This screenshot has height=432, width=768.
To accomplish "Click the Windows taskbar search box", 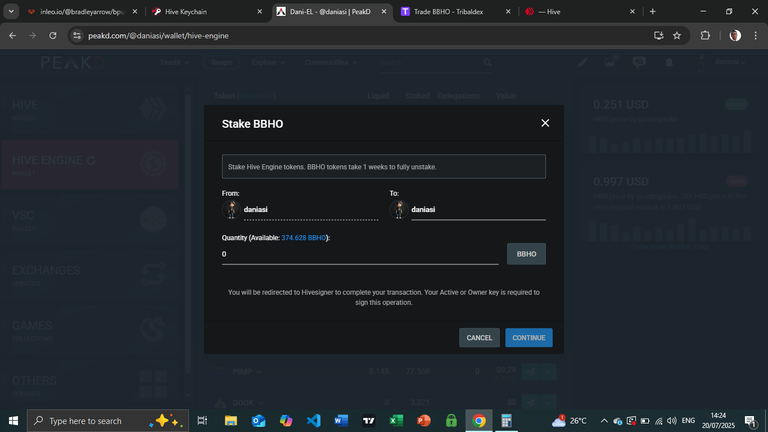I will pos(108,420).
